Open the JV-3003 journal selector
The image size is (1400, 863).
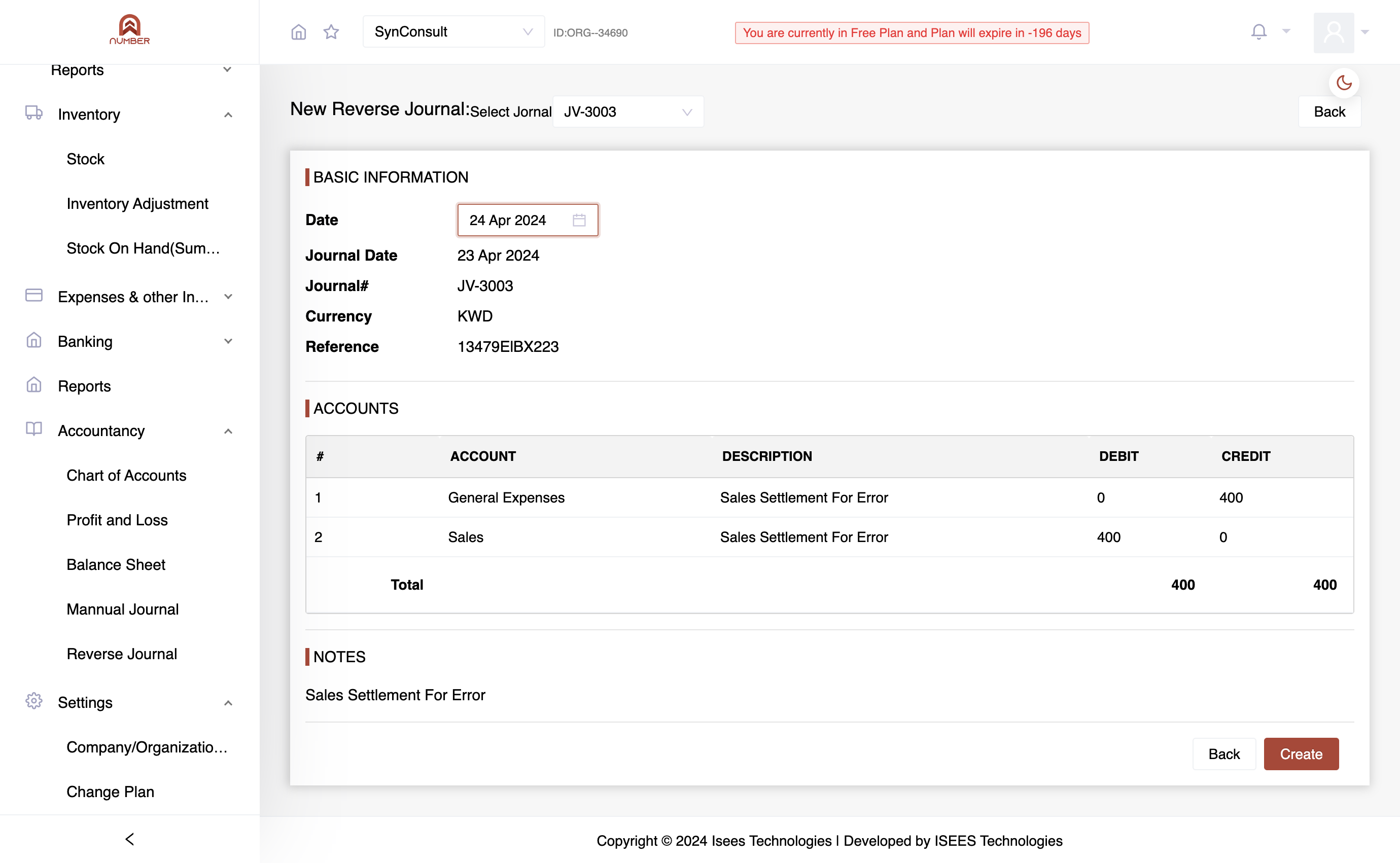(628, 112)
